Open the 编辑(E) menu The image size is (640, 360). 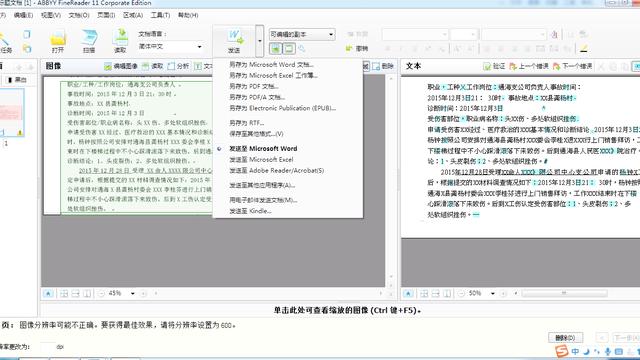click(23, 15)
